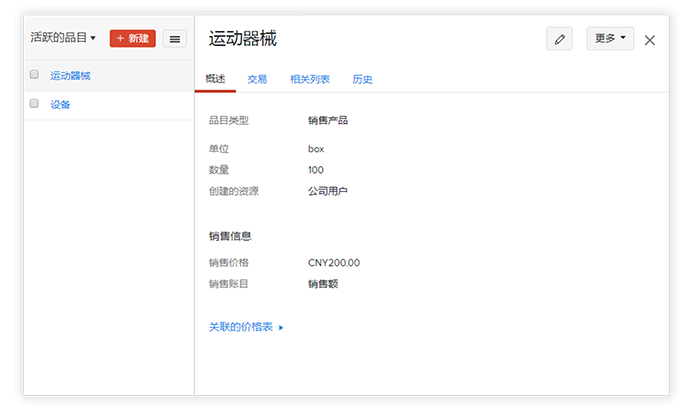This screenshot has height=408, width=691.
Task: Click the 公司用户 source value
Action: [328, 190]
